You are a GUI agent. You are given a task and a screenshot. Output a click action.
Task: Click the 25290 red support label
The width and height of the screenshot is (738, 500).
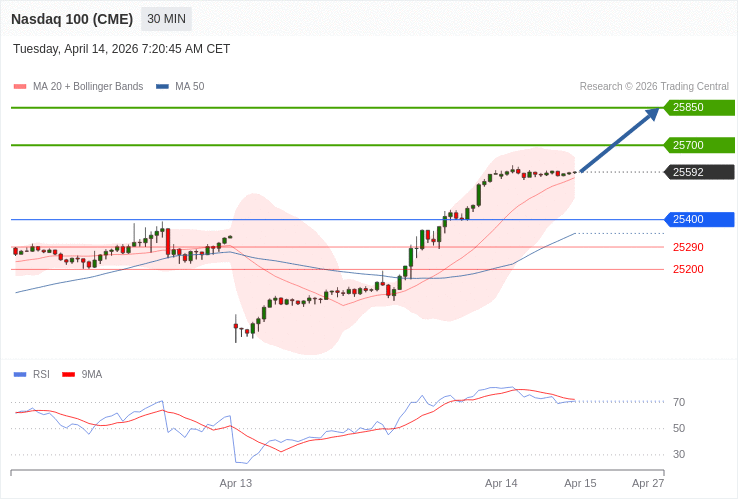click(x=688, y=247)
